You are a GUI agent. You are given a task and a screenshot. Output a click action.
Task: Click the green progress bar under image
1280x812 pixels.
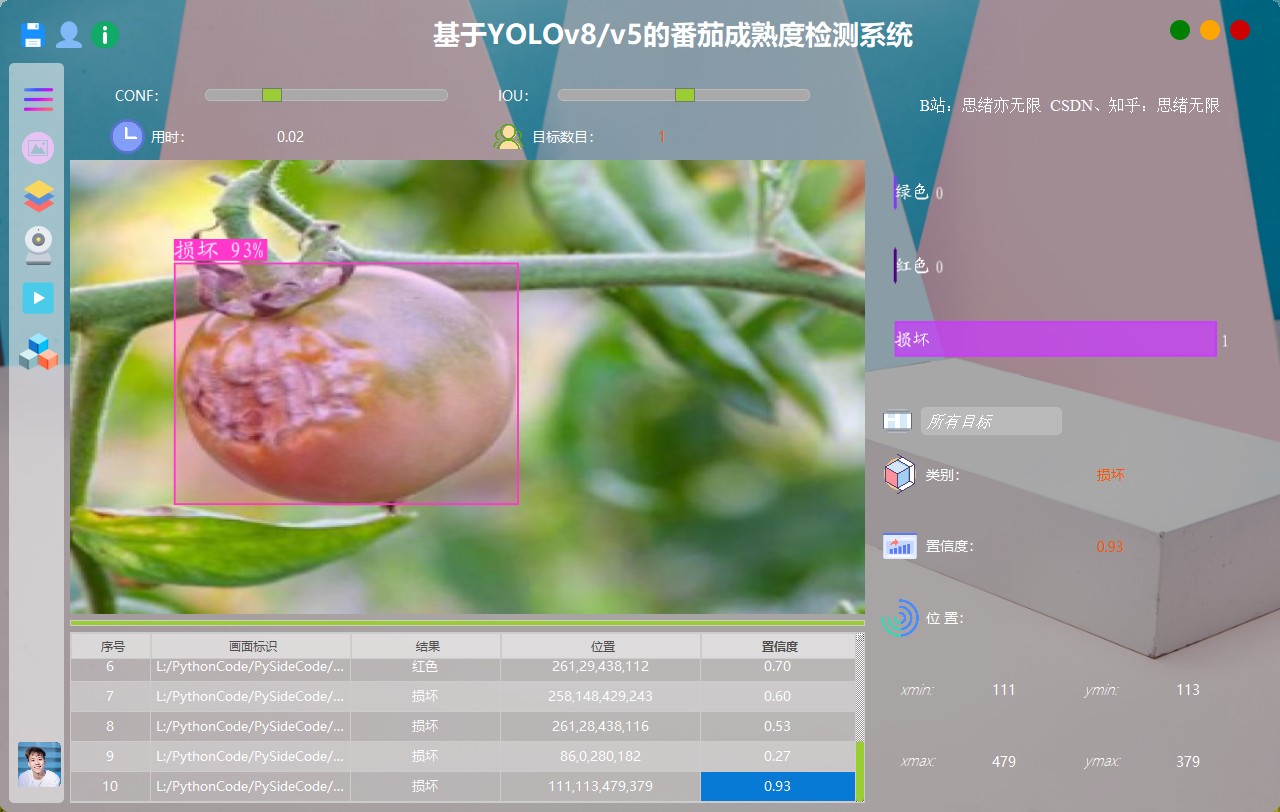467,623
